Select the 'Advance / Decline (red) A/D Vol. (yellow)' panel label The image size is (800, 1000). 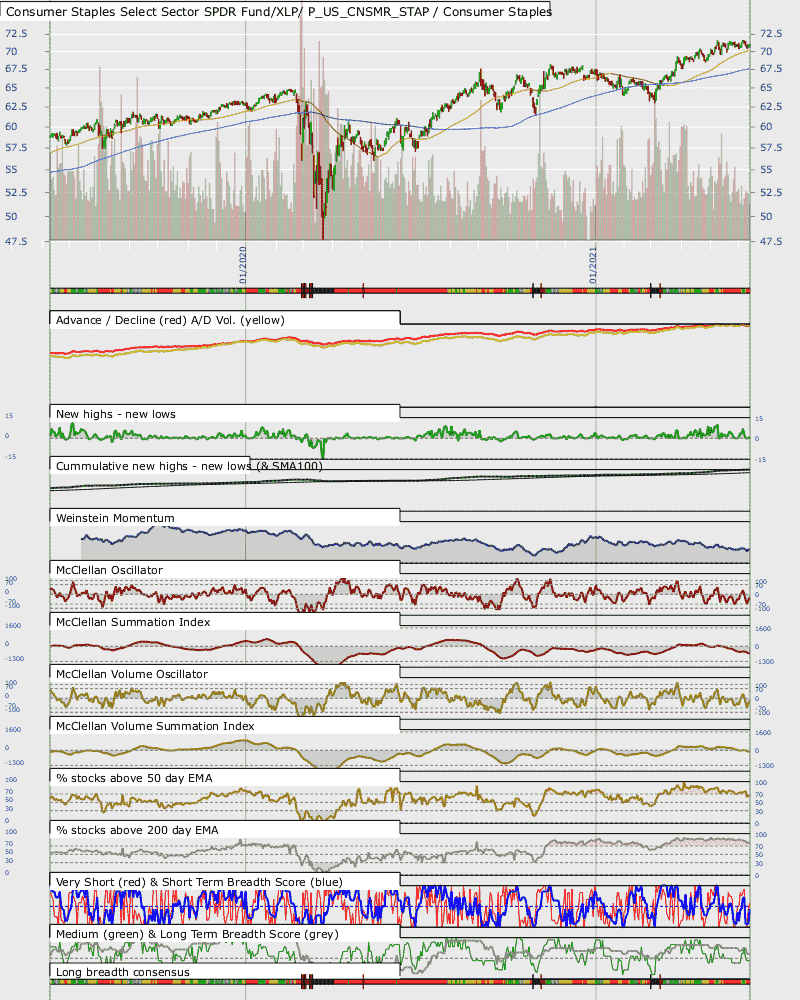(x=170, y=320)
